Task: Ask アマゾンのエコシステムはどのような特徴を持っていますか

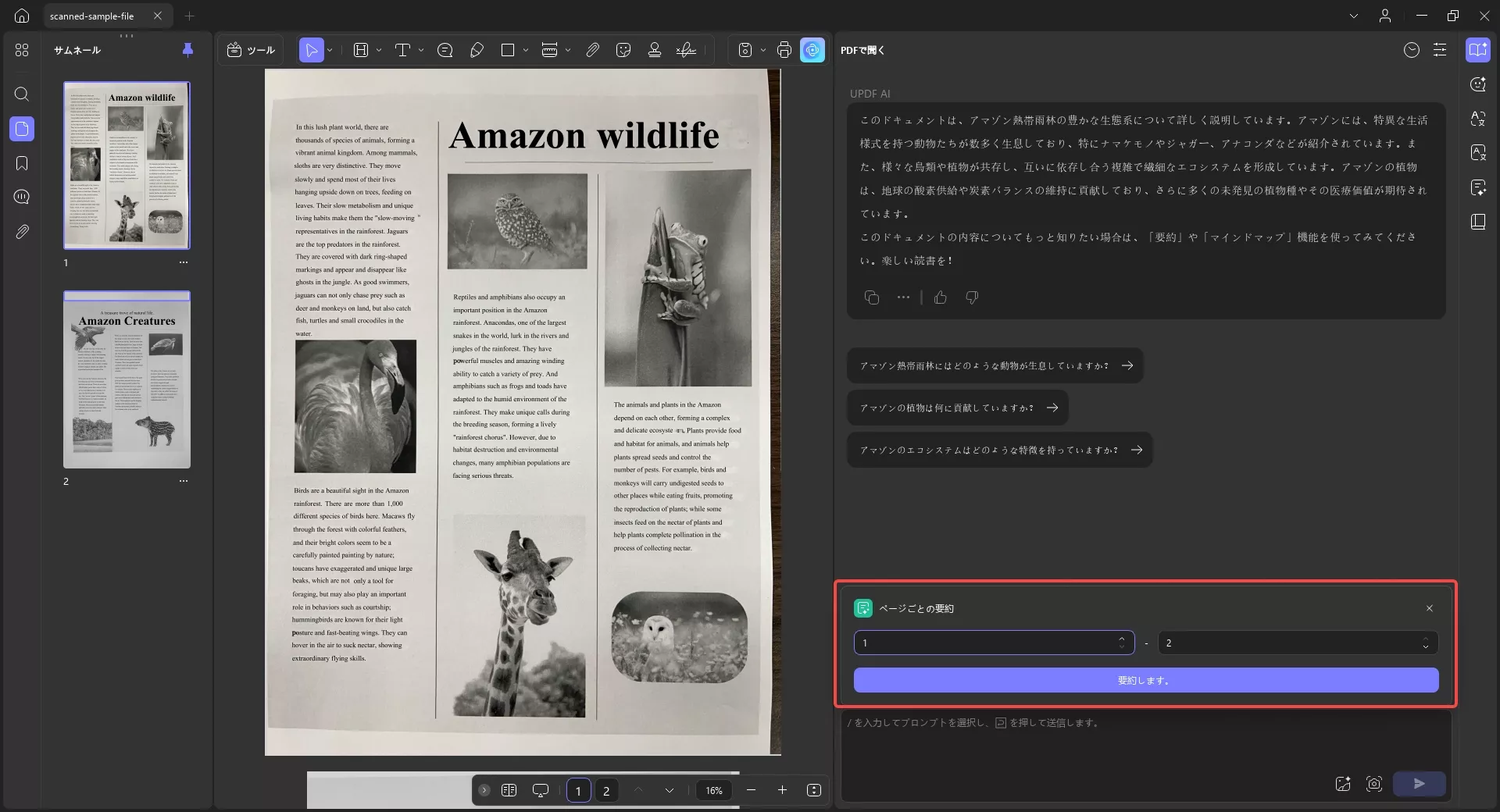Action: click(x=999, y=450)
